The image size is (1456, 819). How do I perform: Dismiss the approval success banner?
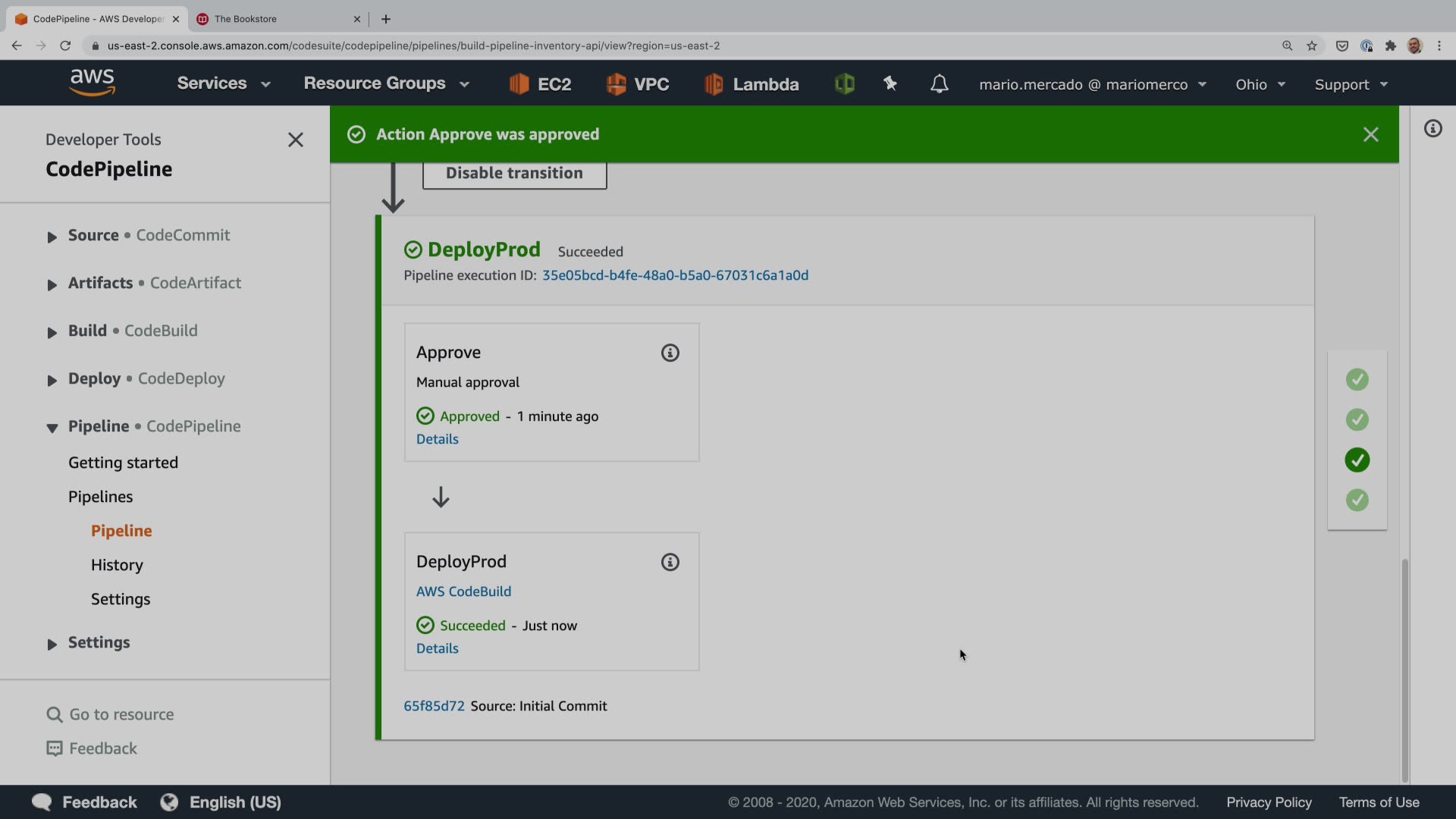coord(1370,134)
